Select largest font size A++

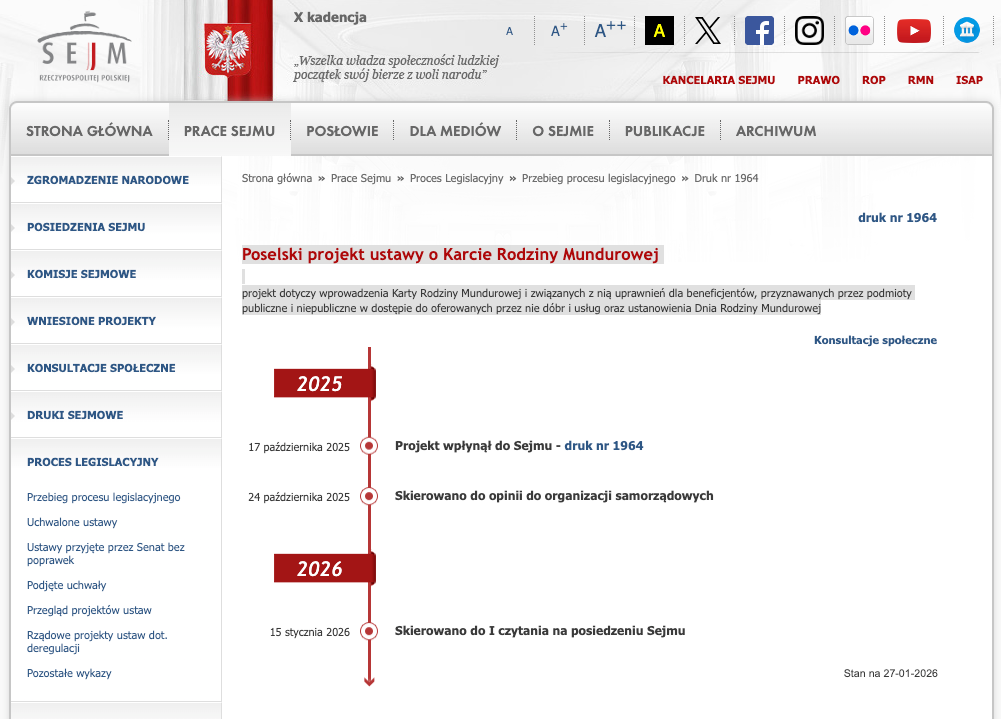[x=610, y=30]
